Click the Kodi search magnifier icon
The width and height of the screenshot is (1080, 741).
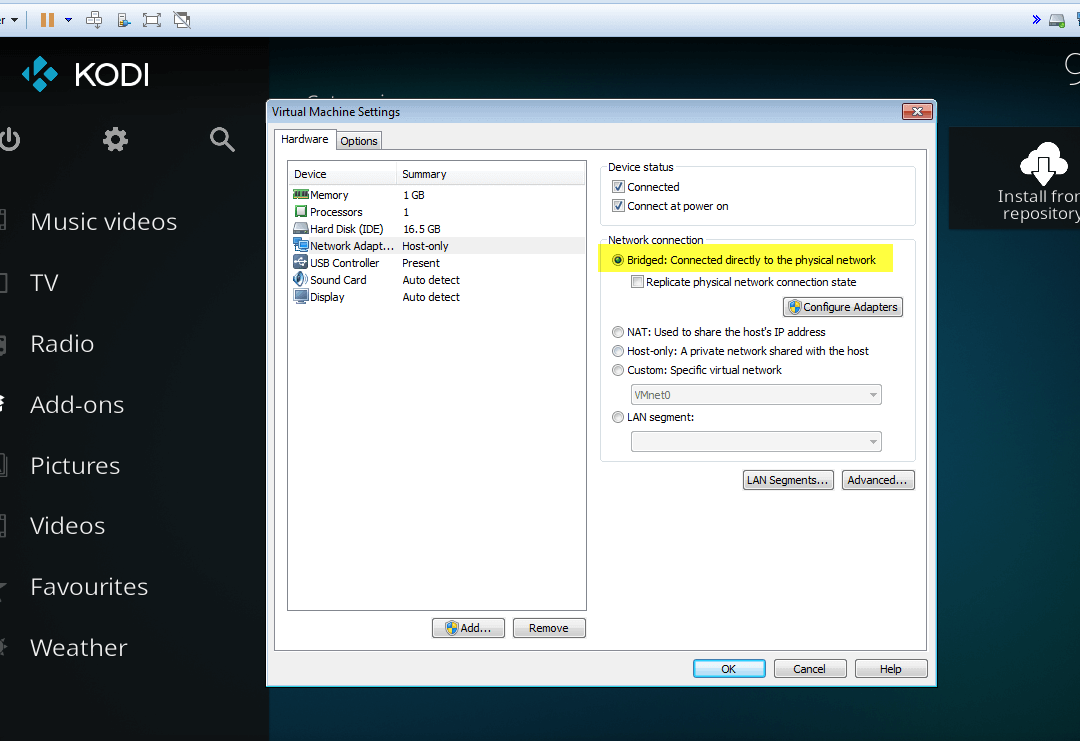point(222,140)
